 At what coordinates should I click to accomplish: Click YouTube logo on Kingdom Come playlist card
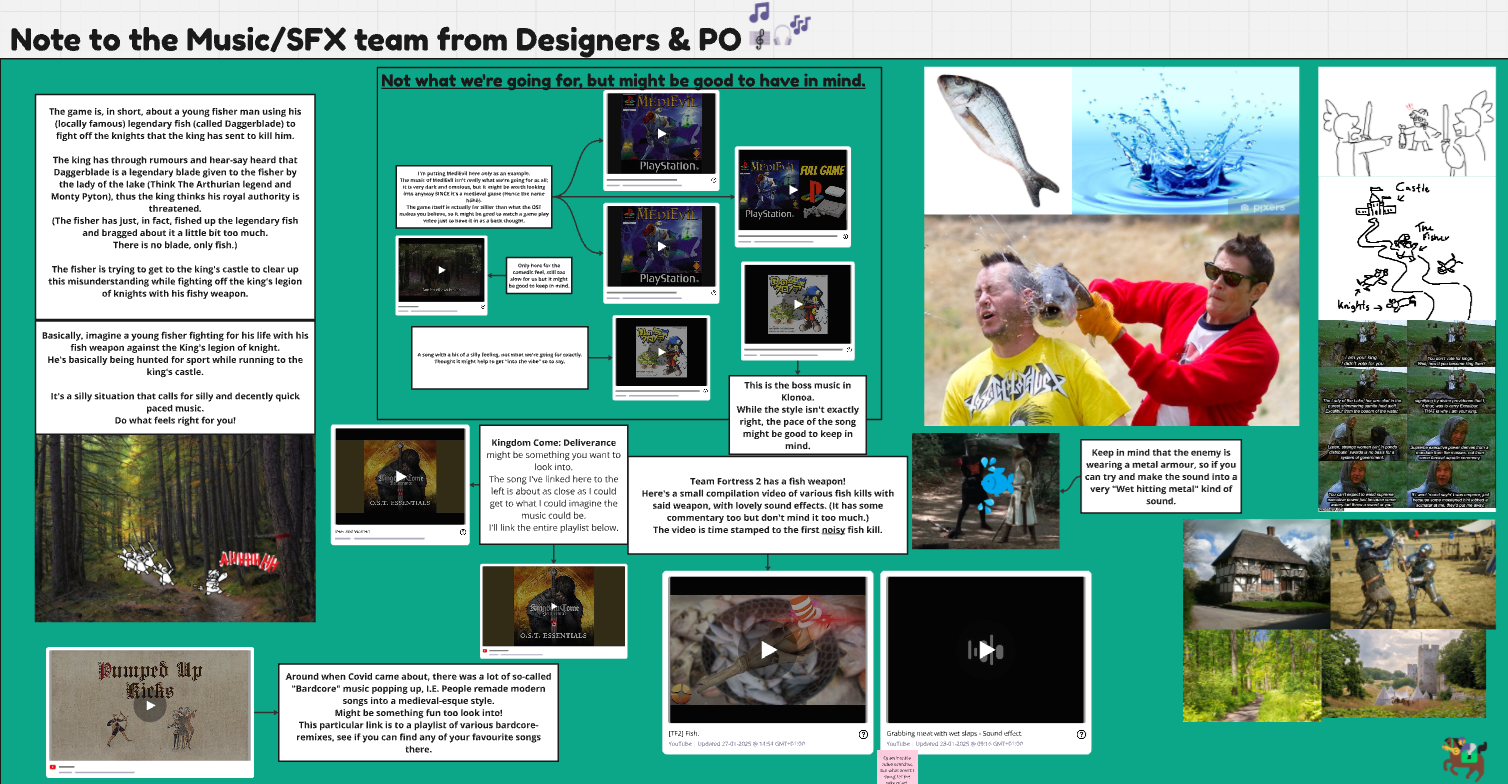[x=486, y=651]
